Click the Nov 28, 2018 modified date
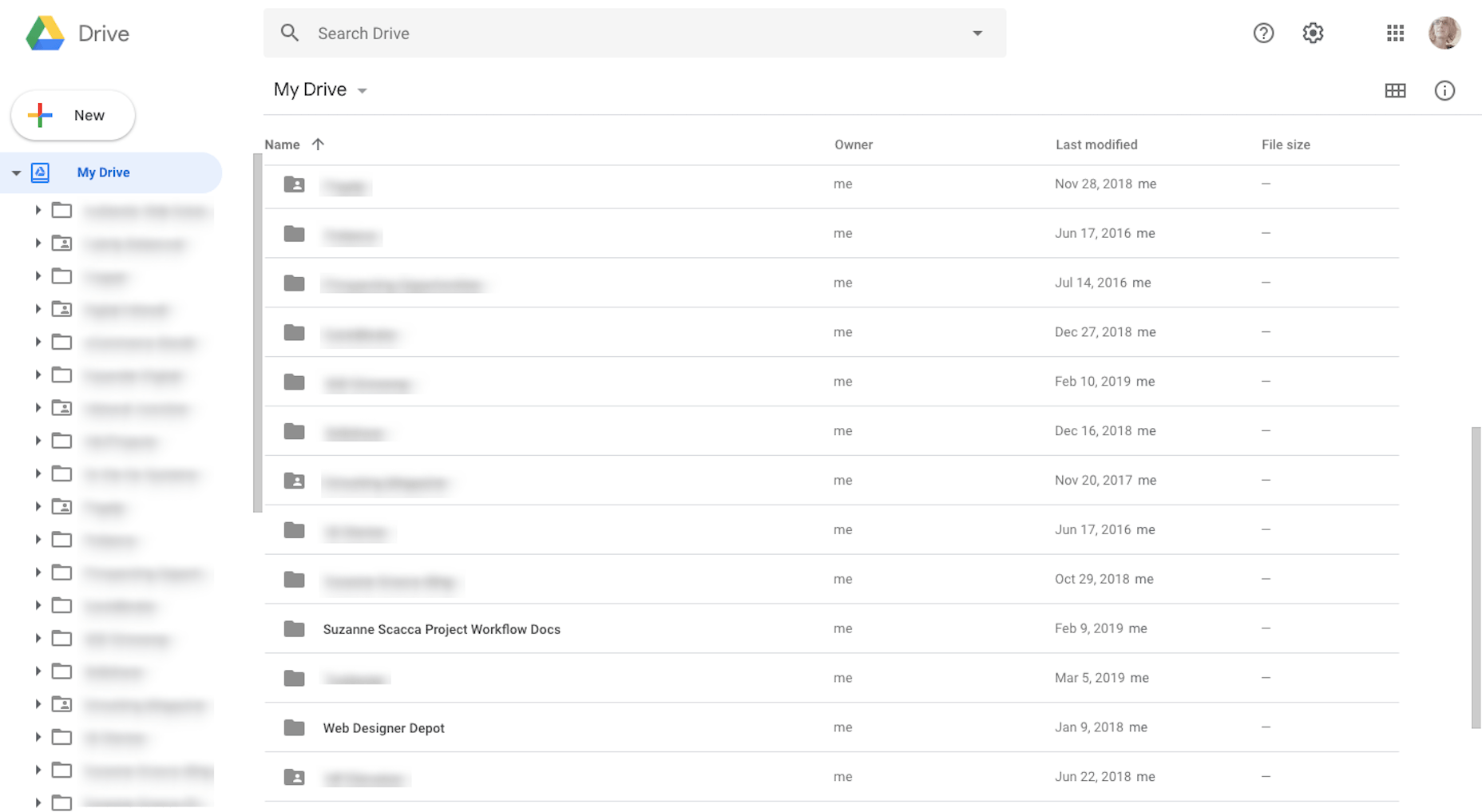Viewport: 1482px width, 812px height. (x=1093, y=184)
